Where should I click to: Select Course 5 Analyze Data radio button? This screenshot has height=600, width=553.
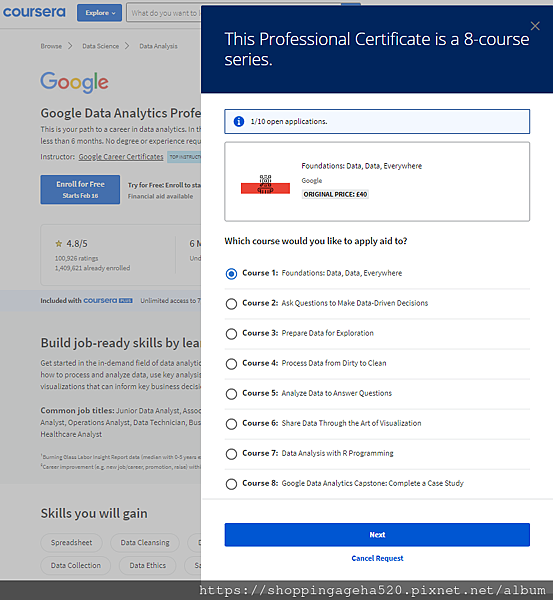coord(231,394)
